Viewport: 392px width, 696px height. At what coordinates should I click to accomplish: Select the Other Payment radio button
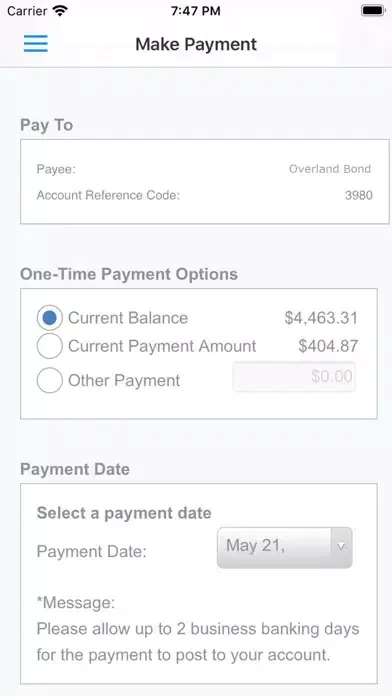(50, 380)
